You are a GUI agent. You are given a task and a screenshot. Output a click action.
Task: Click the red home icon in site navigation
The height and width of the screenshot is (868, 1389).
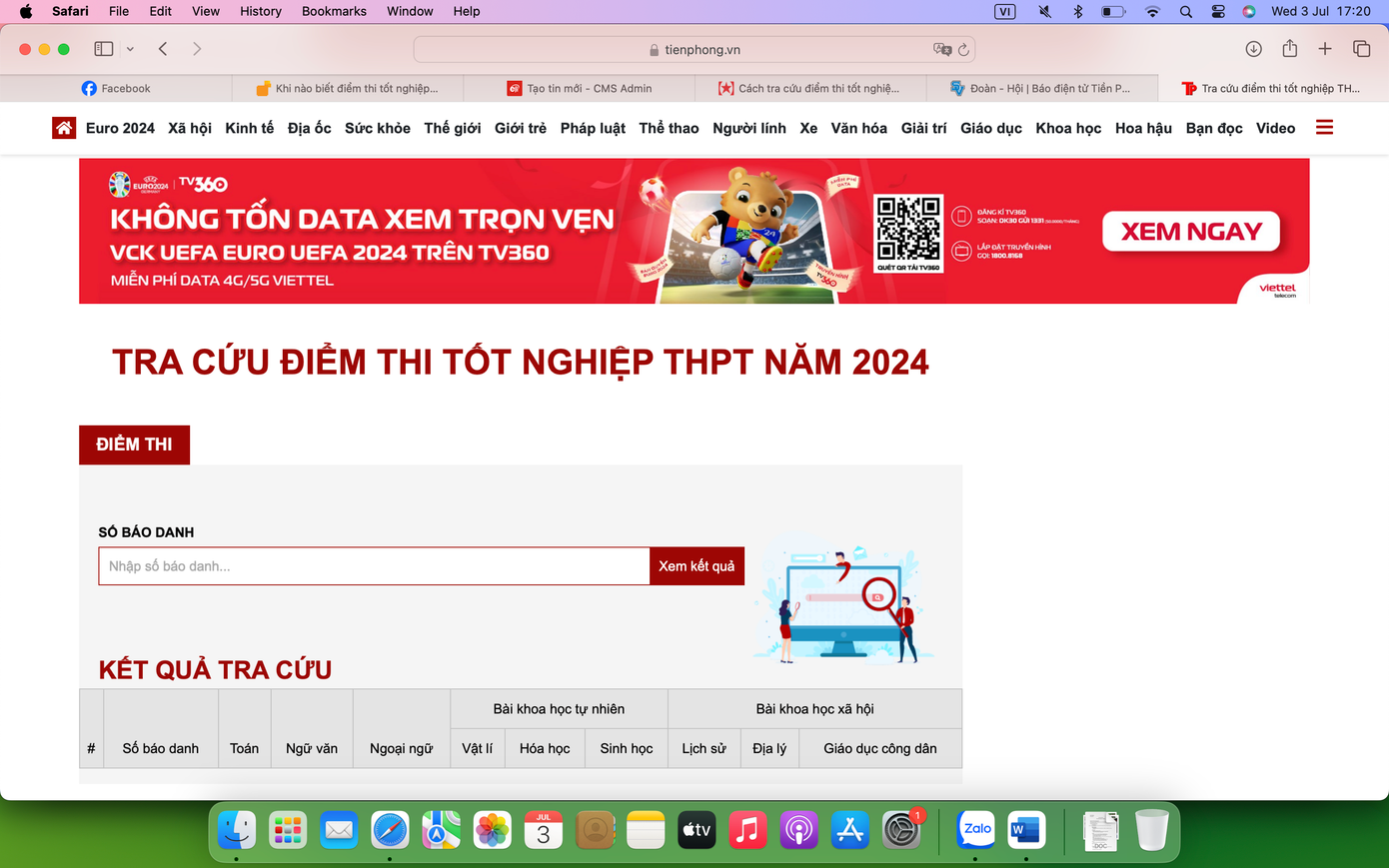(63, 128)
